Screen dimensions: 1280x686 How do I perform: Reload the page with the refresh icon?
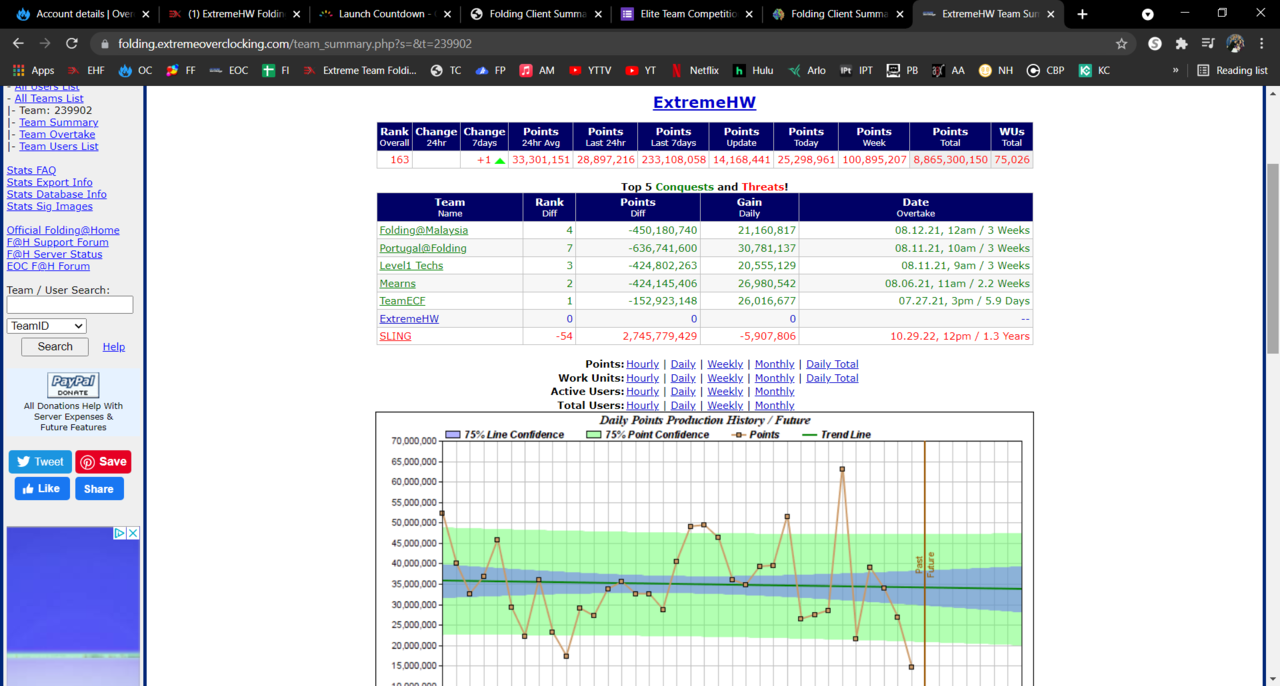pyautogui.click(x=72, y=44)
